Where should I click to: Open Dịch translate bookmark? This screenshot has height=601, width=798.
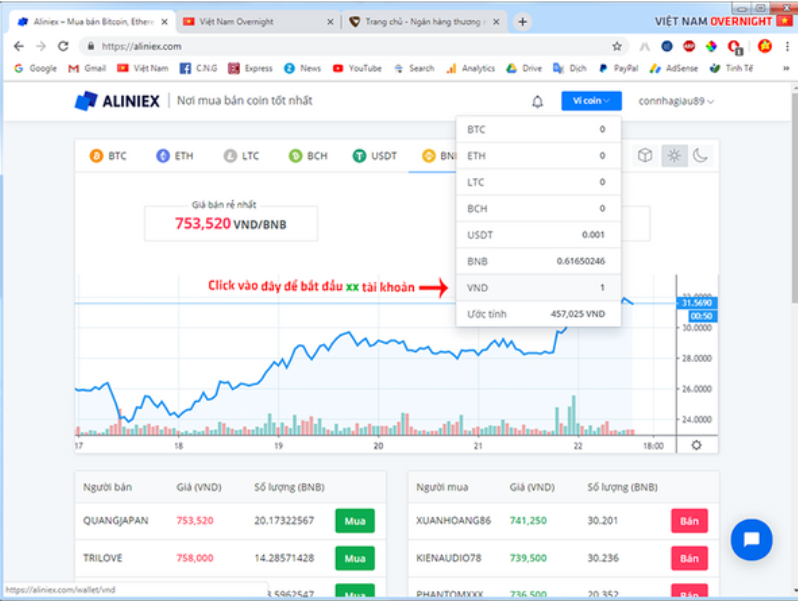click(570, 68)
